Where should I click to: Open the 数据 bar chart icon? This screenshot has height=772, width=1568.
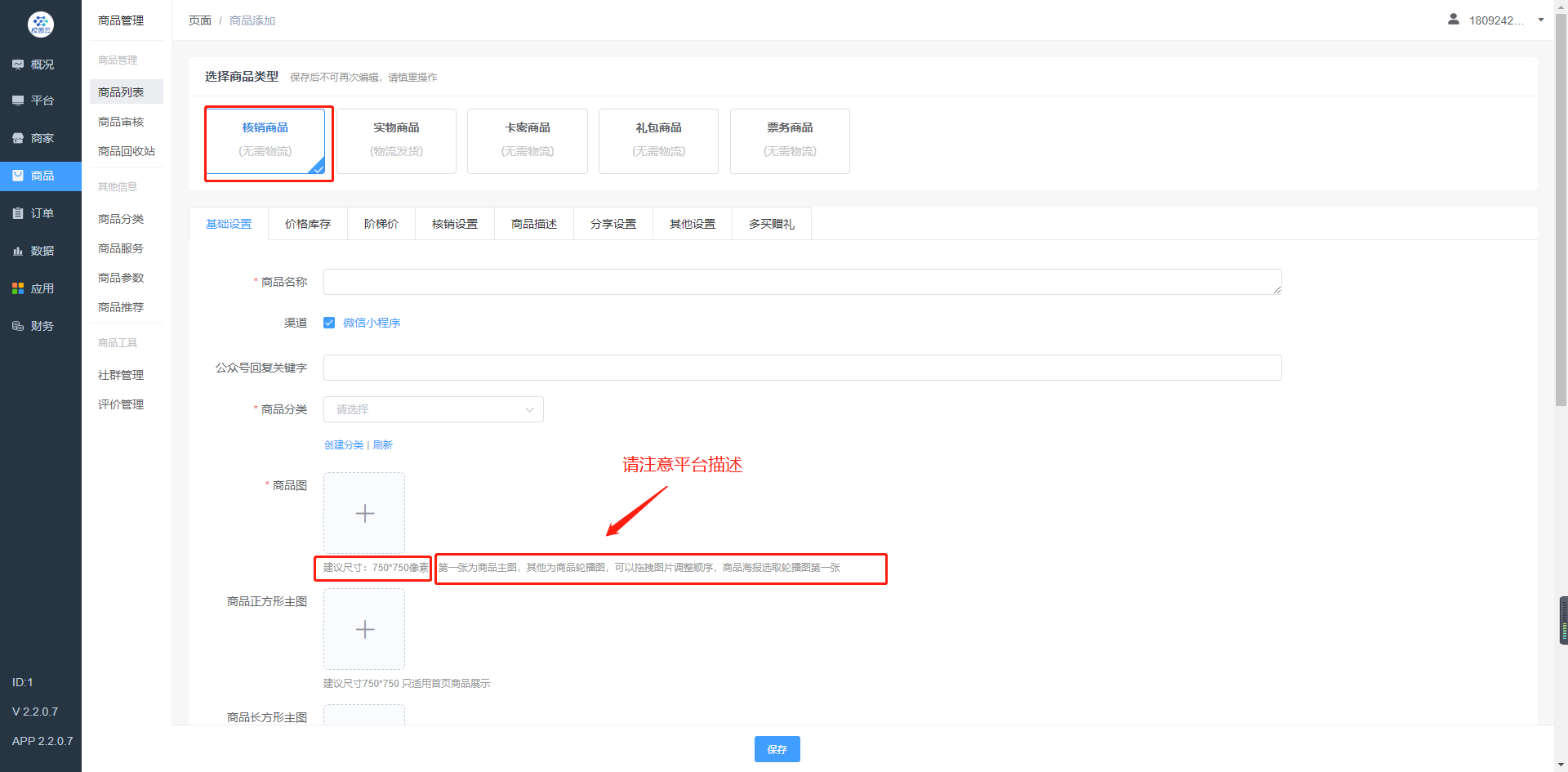click(18, 251)
